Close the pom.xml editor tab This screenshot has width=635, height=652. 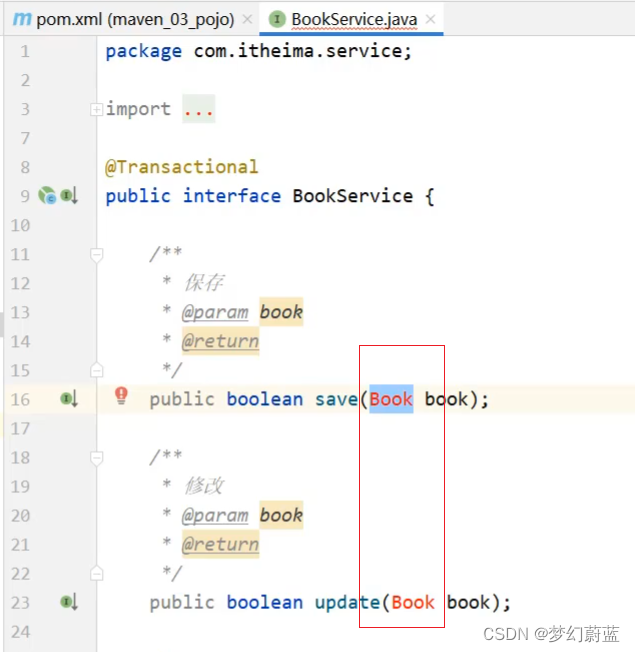click(247, 19)
